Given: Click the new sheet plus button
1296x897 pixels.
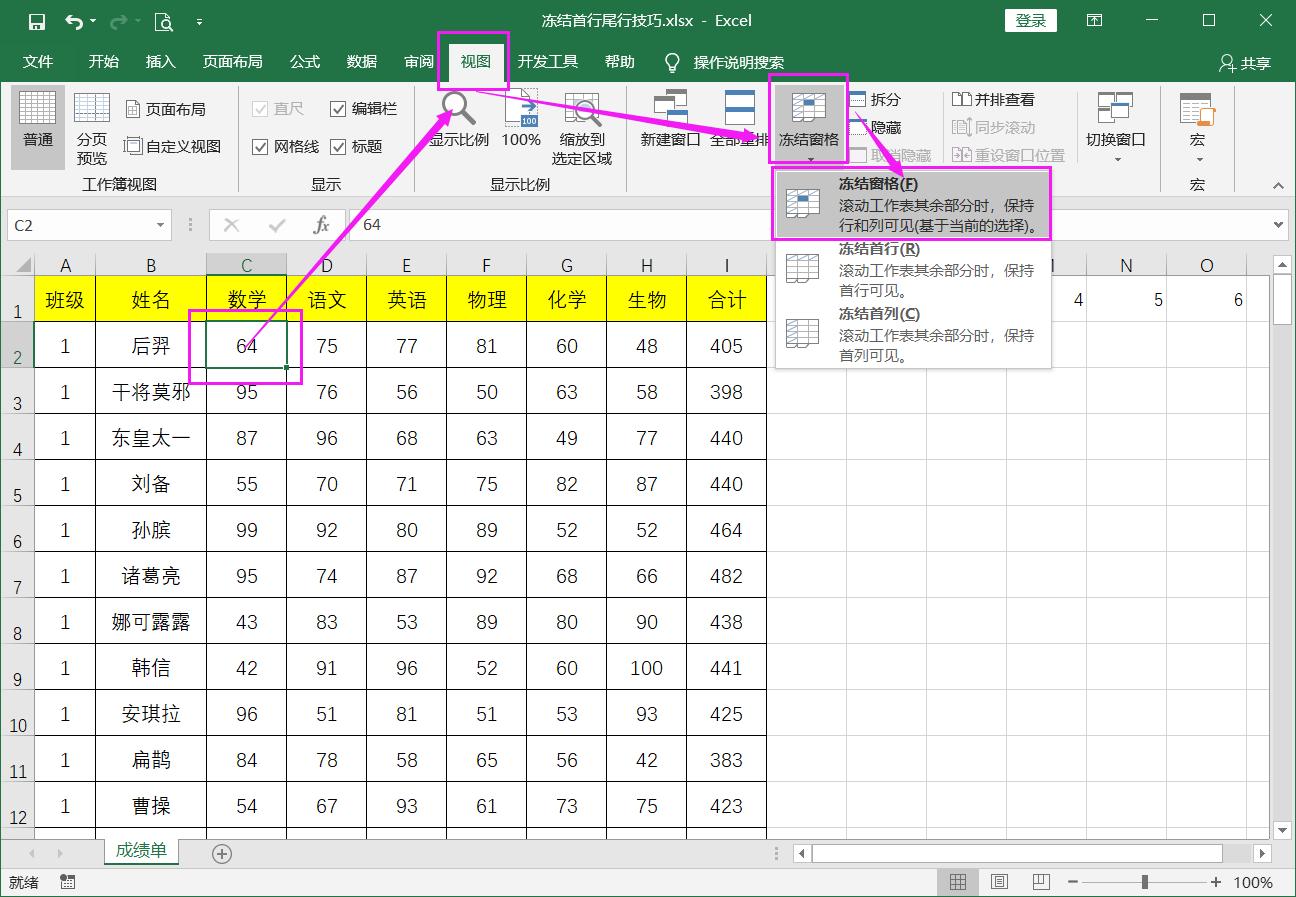Looking at the screenshot, I should click(222, 853).
